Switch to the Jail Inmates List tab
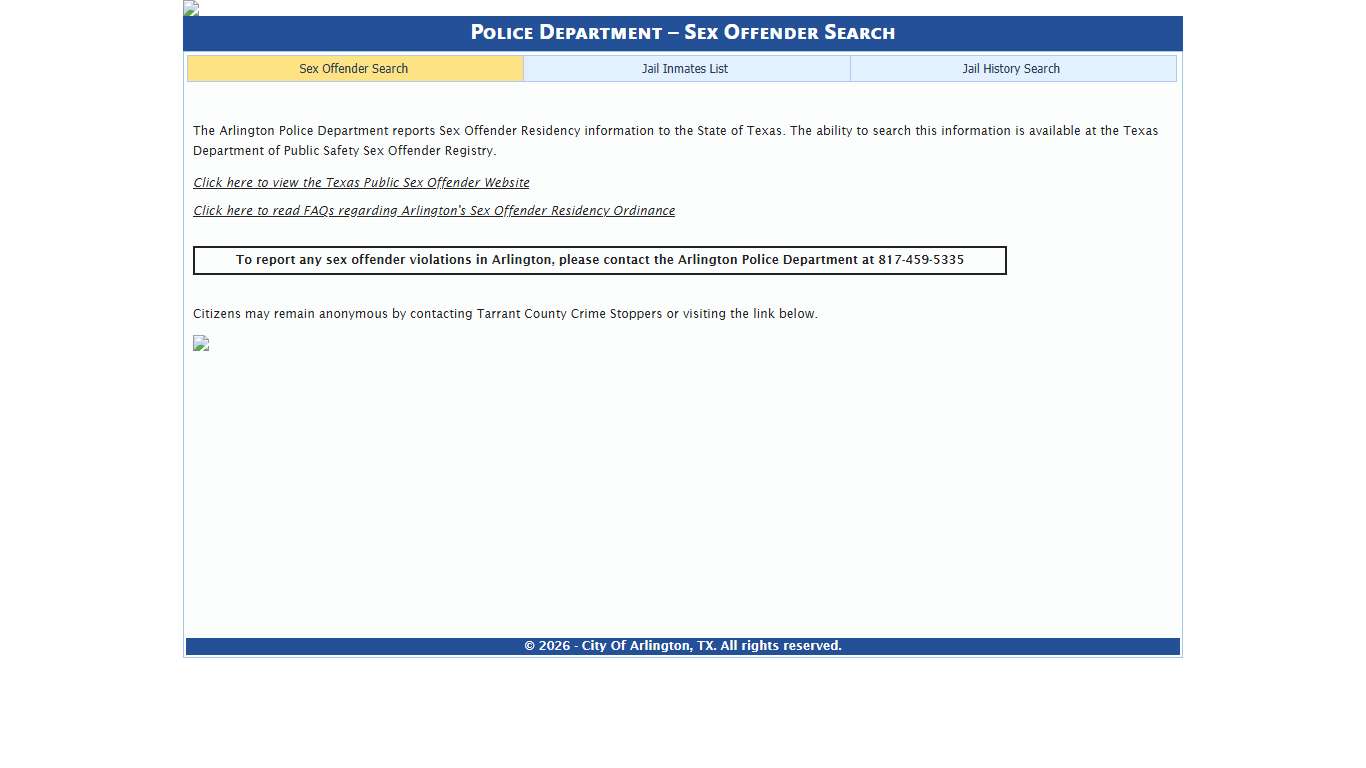The width and height of the screenshot is (1366, 768). (x=685, y=69)
